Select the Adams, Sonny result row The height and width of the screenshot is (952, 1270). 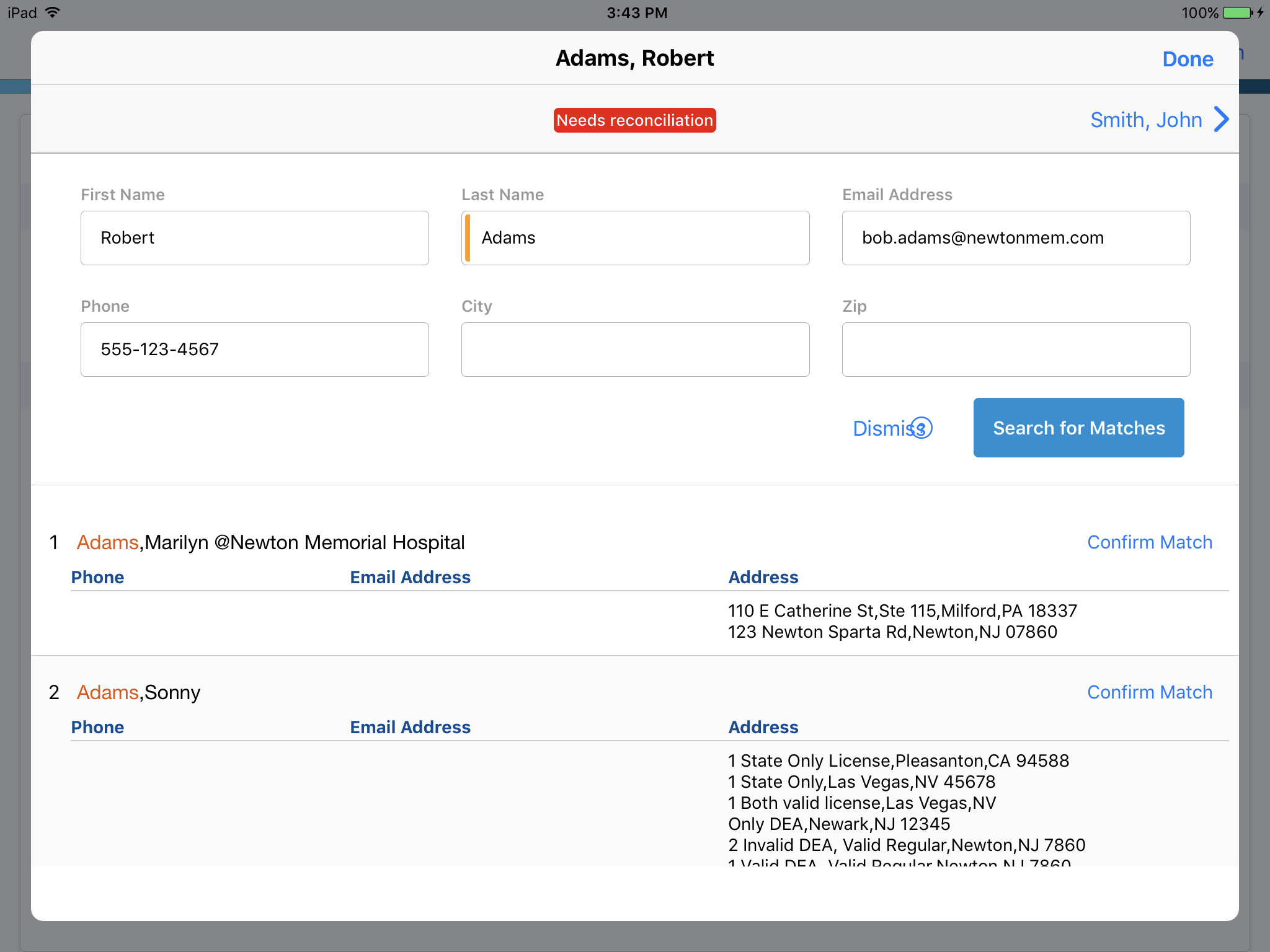[x=138, y=692]
